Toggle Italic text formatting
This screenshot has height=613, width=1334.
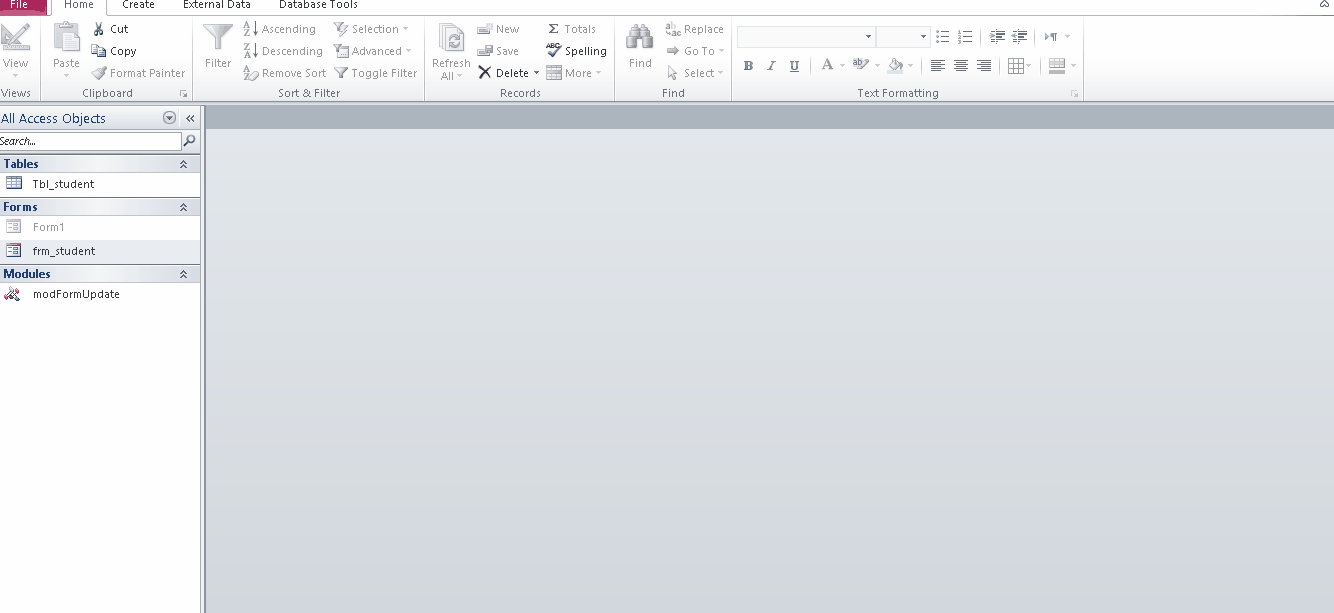pyautogui.click(x=771, y=66)
